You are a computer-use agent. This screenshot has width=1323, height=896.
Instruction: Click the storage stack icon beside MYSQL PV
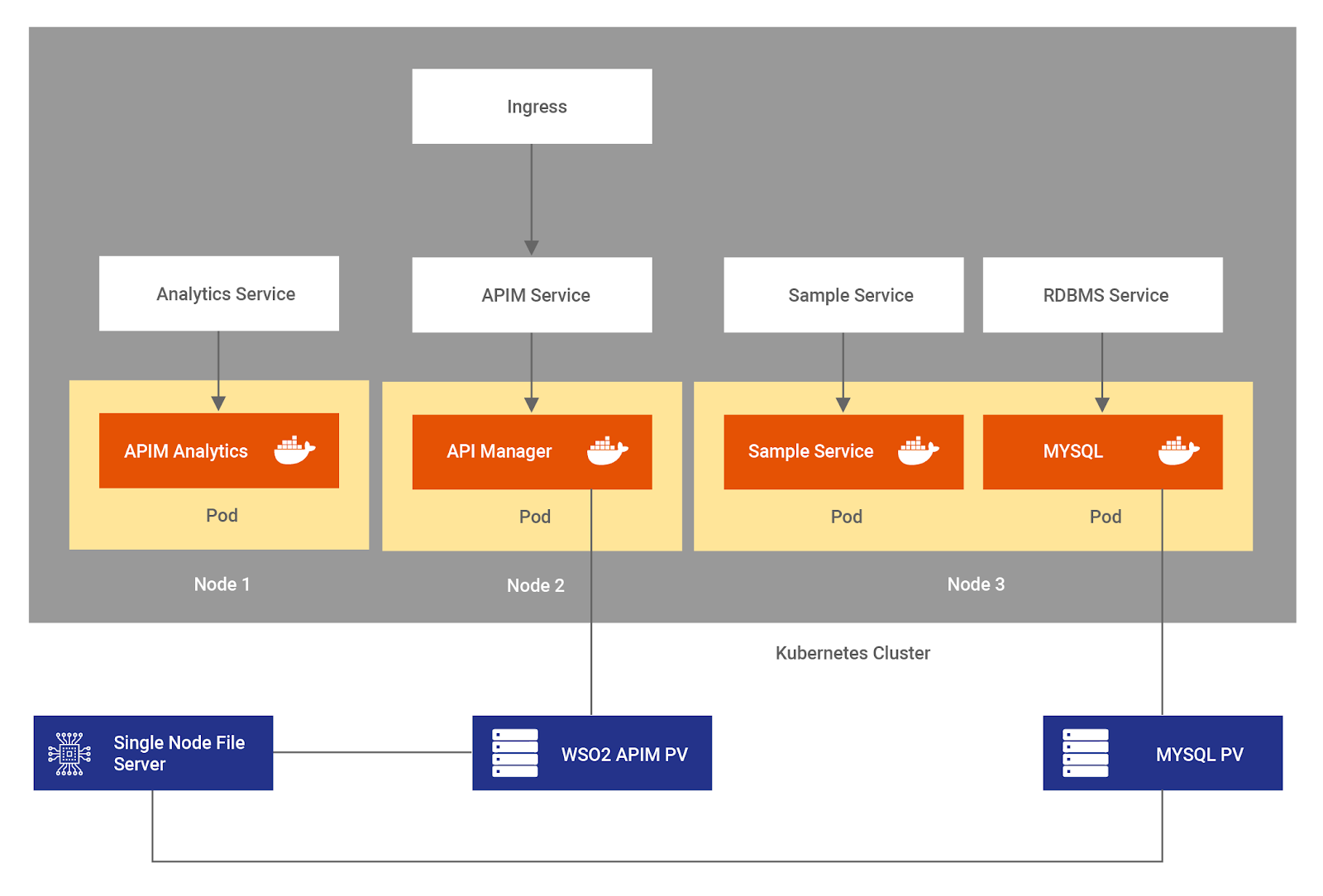[x=1086, y=753]
